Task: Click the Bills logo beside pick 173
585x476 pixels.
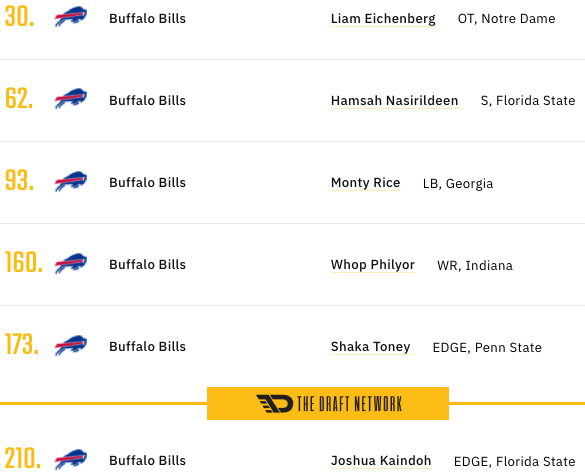Action: tap(71, 345)
